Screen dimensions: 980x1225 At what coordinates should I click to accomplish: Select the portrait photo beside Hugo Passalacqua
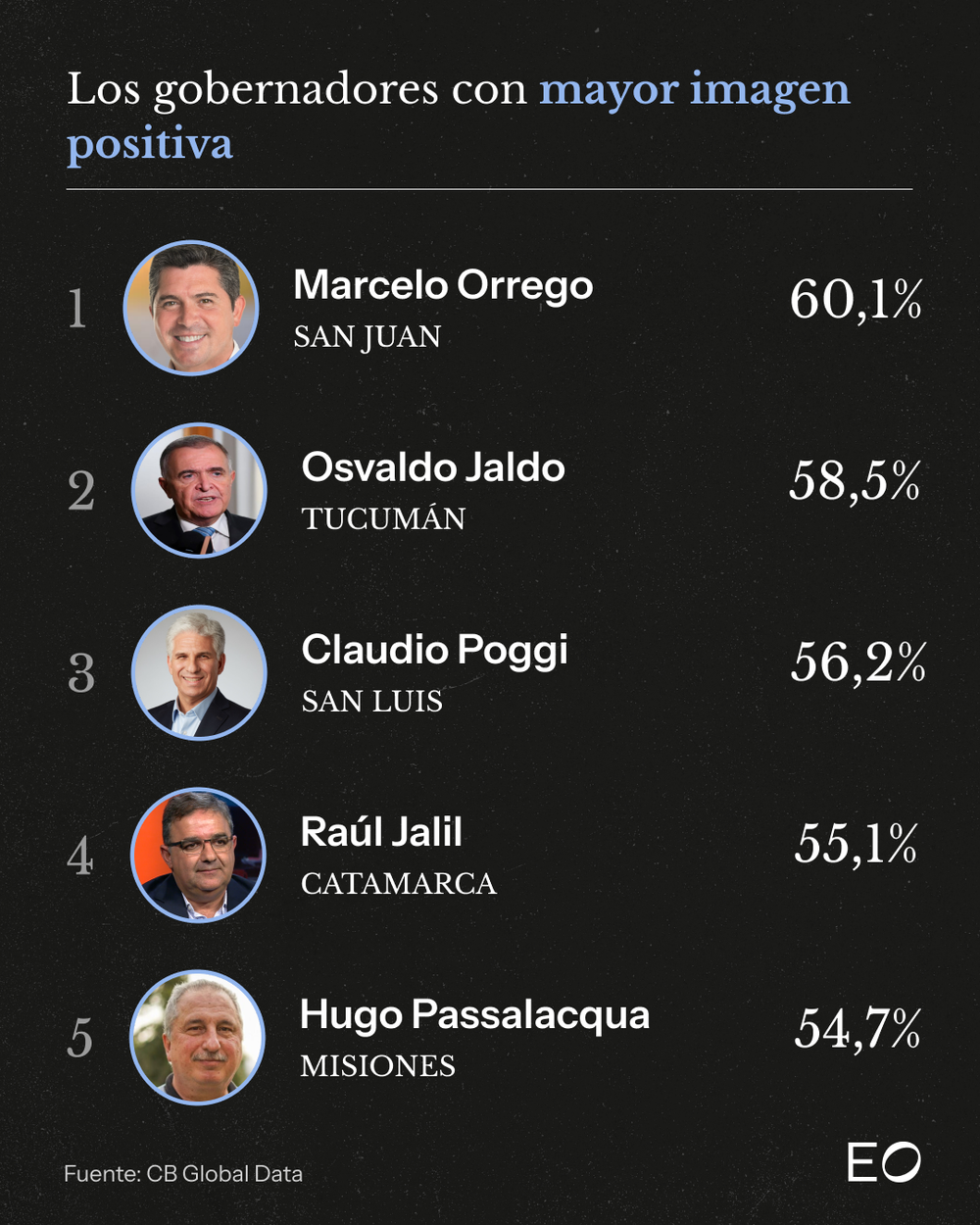[x=197, y=1037]
